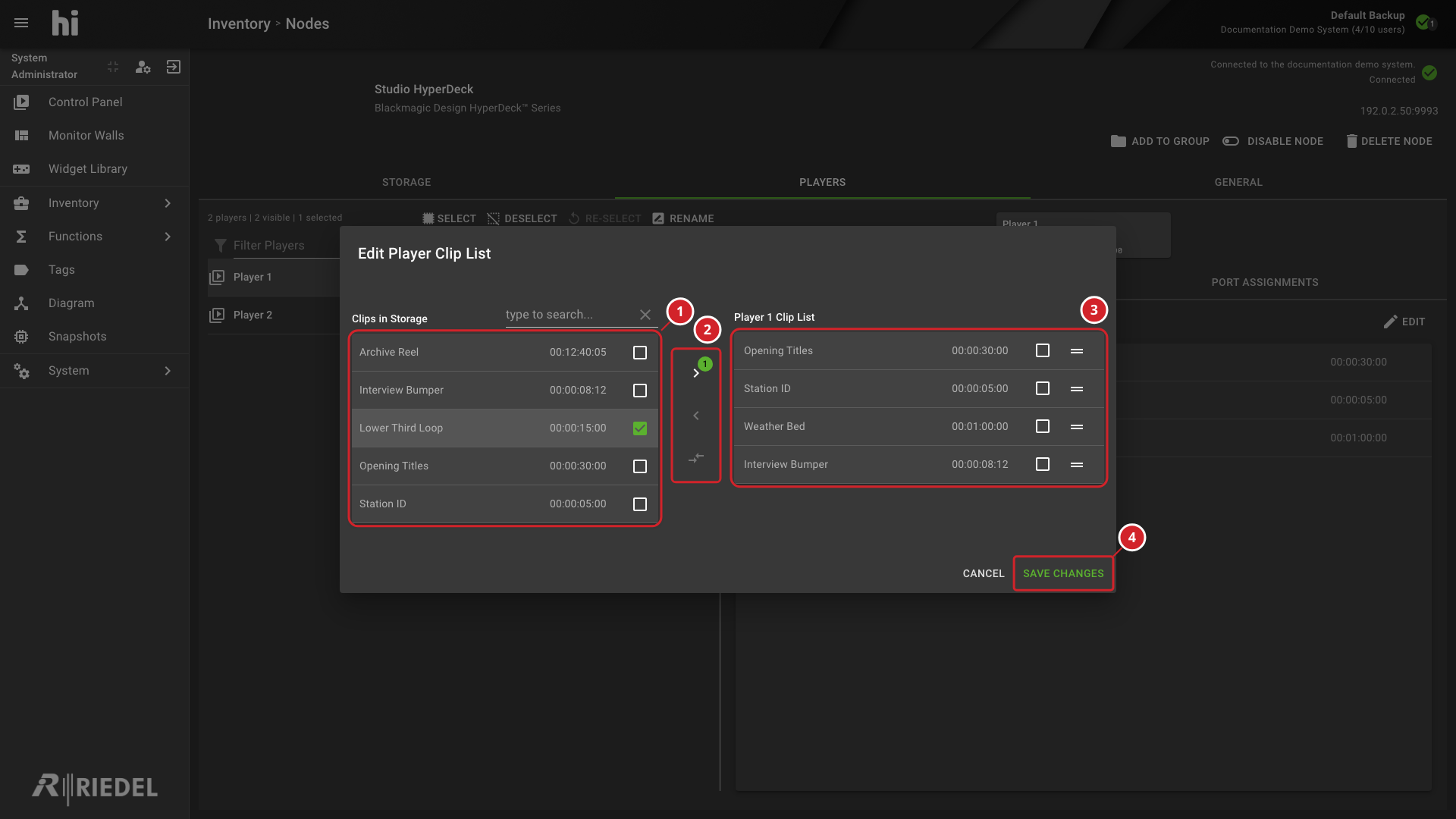
Task: Save changes to the clip list
Action: point(1063,573)
